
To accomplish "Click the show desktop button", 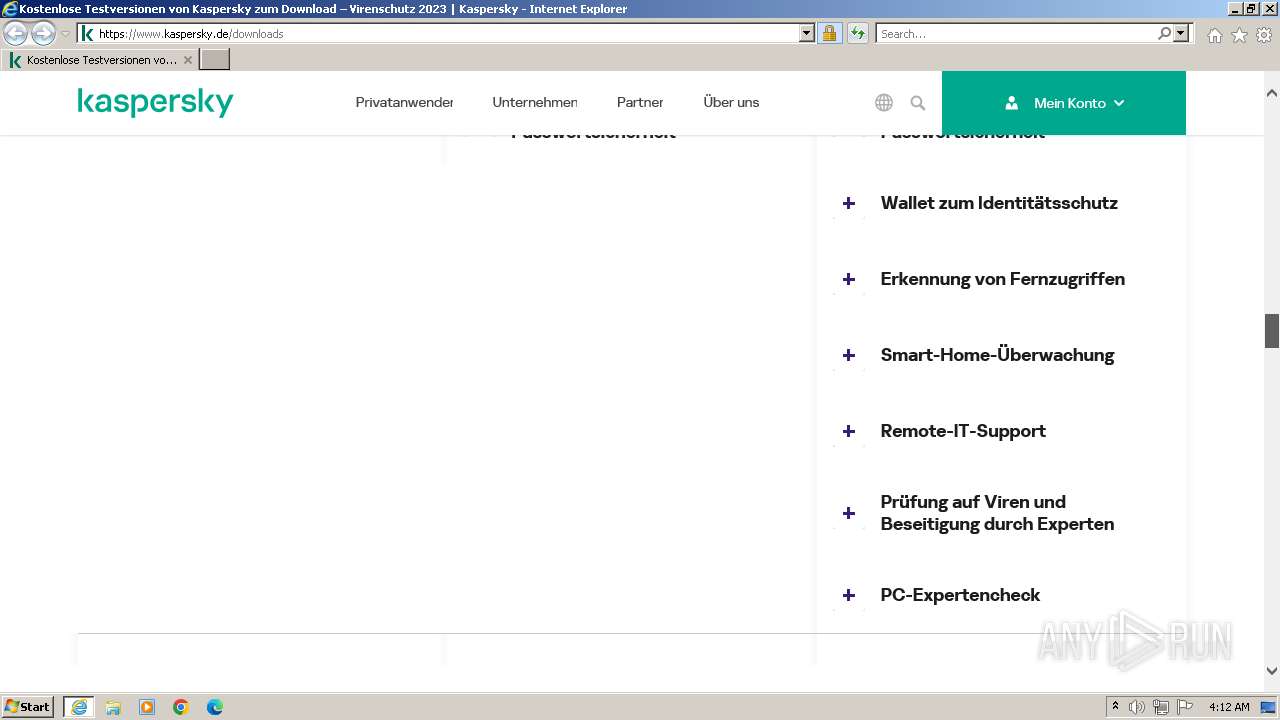I will tap(1269, 707).
